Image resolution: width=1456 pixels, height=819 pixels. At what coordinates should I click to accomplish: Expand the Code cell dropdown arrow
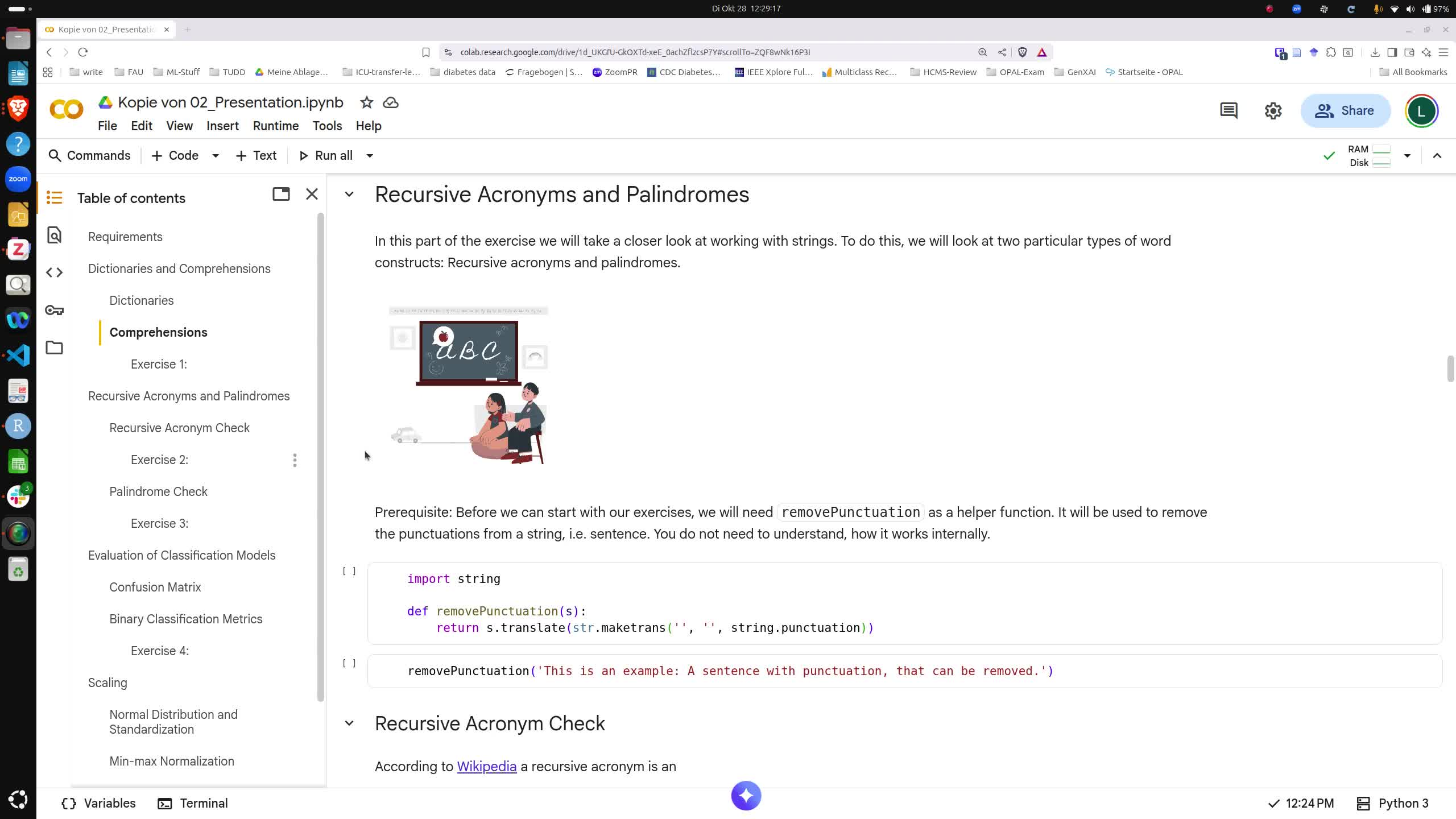point(216,155)
